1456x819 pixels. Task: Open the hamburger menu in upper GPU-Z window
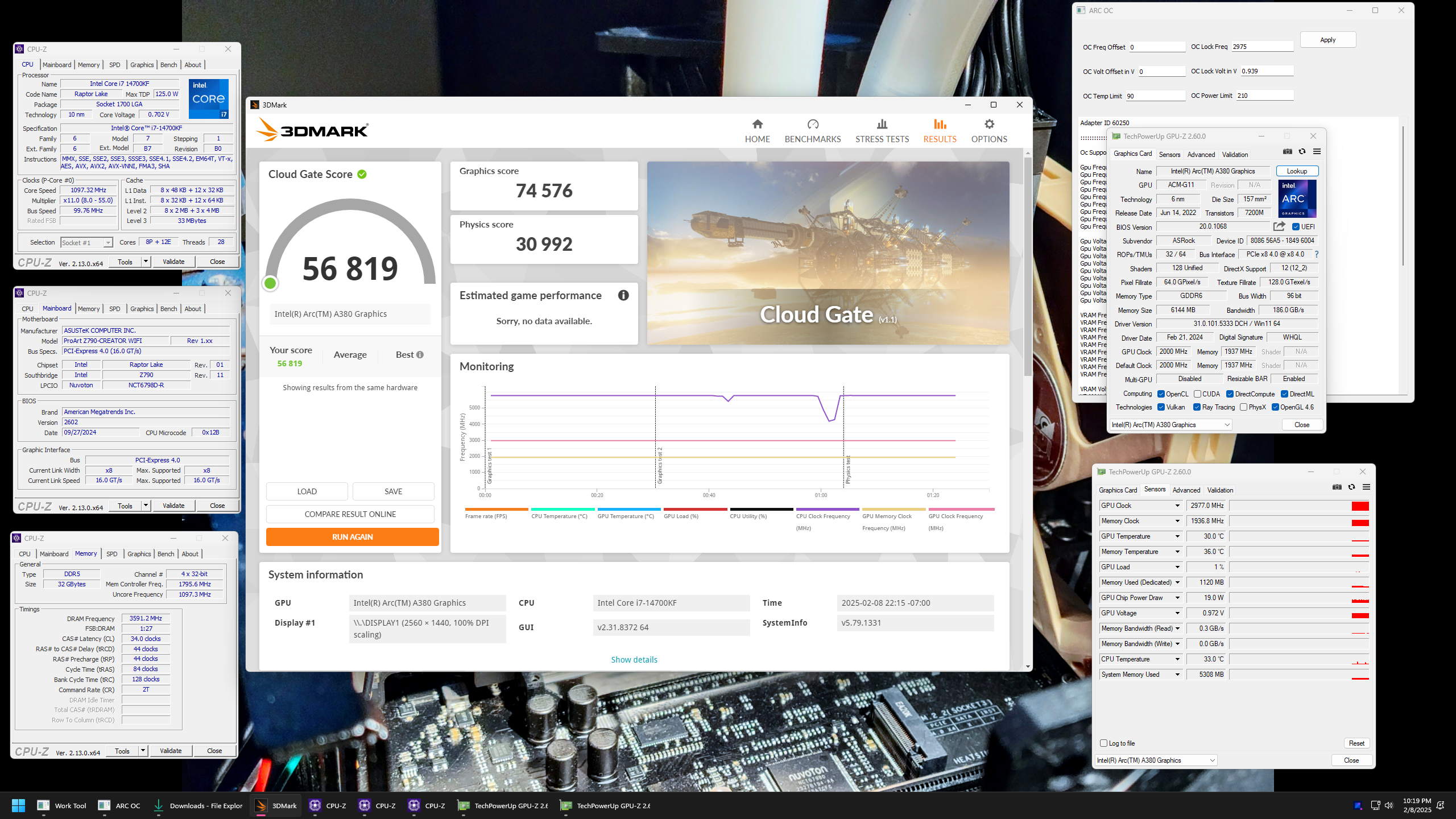[x=1317, y=151]
